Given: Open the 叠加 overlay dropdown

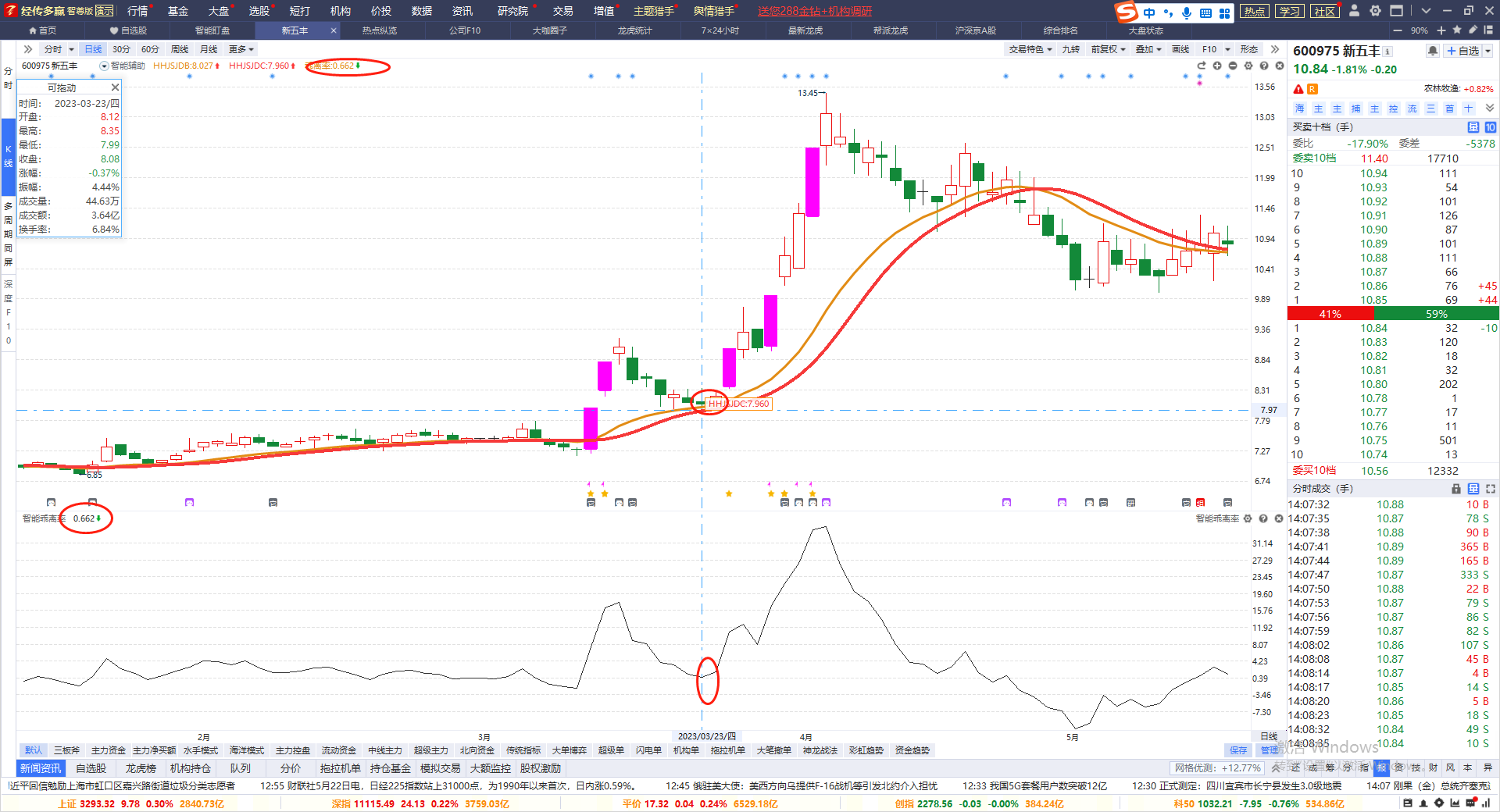Looking at the screenshot, I should (x=1148, y=49).
